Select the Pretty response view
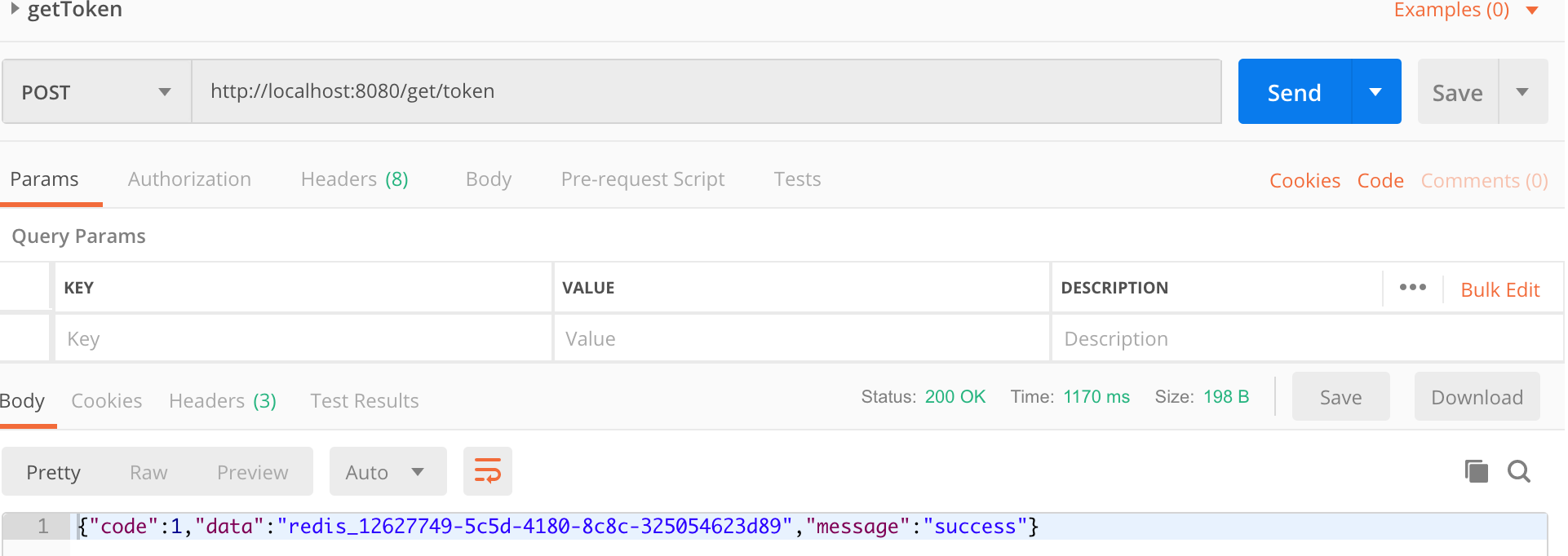The width and height of the screenshot is (1568, 556). pyautogui.click(x=53, y=473)
